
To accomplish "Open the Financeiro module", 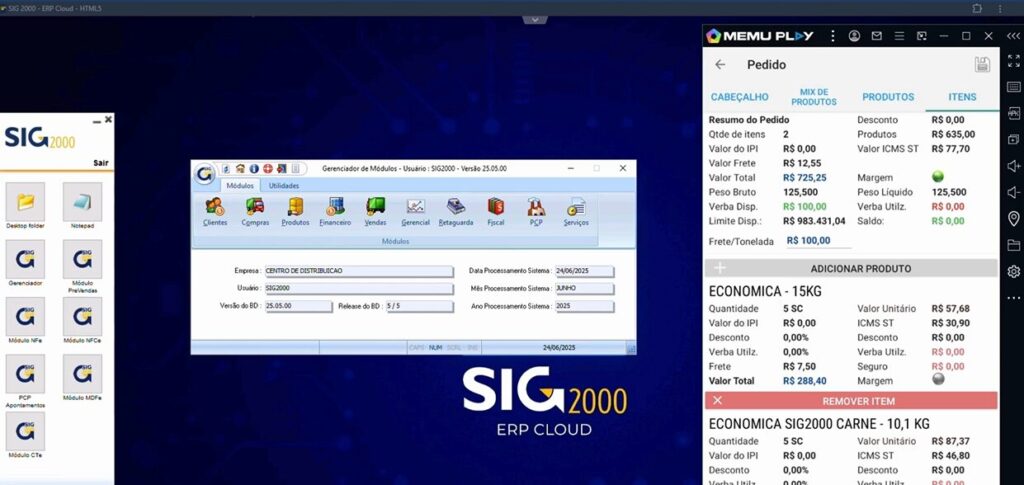I will pyautogui.click(x=335, y=211).
